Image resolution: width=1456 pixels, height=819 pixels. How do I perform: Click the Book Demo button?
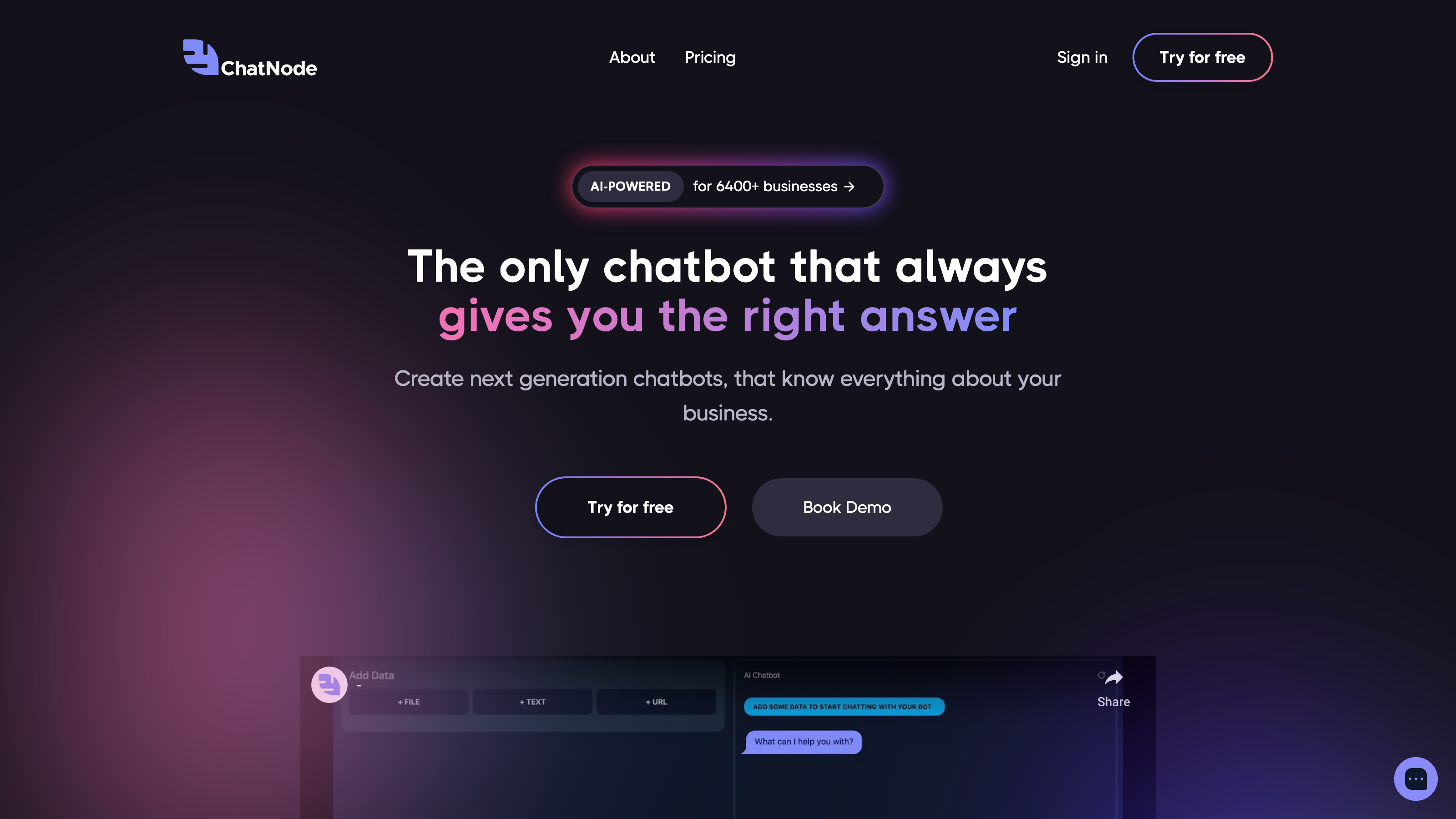tap(847, 507)
